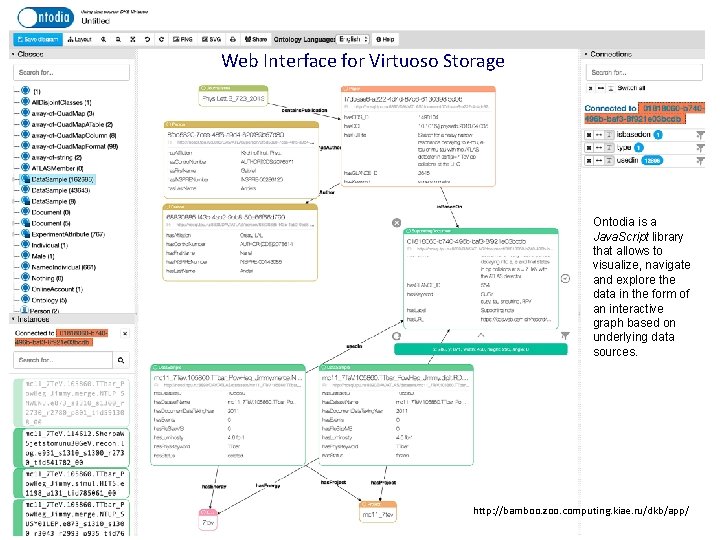Click the Share button
Image resolution: width=720 pixels, height=540 pixels.
click(x=256, y=39)
